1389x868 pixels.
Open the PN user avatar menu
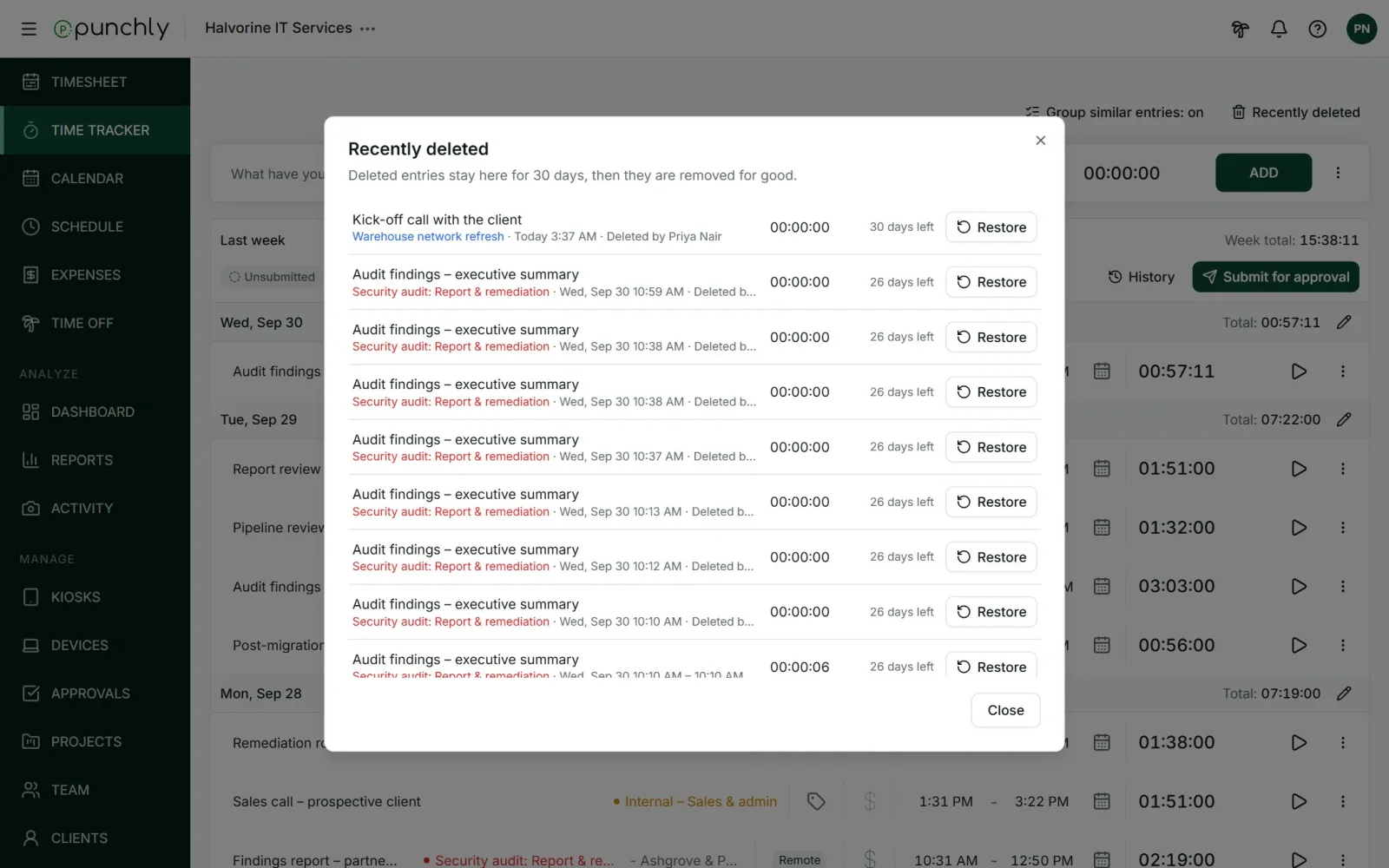click(1361, 29)
